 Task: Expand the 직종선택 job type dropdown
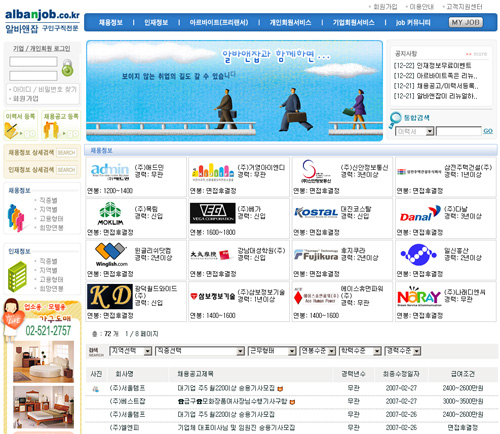(x=199, y=351)
